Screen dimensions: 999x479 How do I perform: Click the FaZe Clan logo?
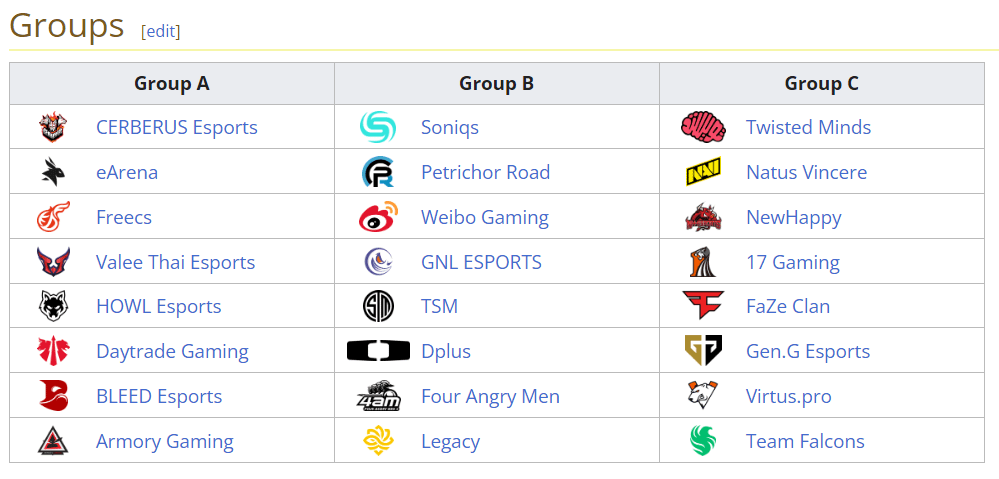pos(703,306)
